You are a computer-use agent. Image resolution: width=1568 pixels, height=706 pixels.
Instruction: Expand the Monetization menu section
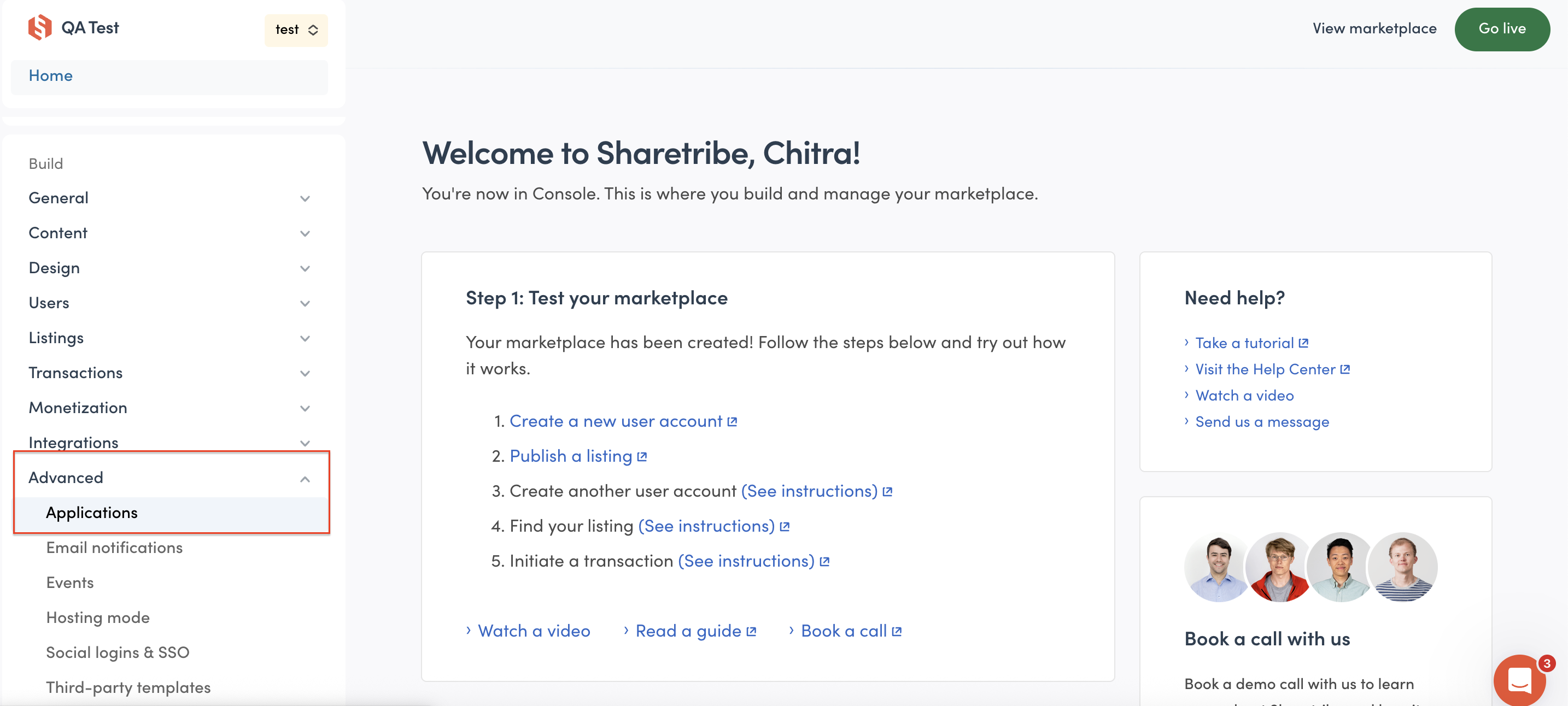tap(305, 408)
